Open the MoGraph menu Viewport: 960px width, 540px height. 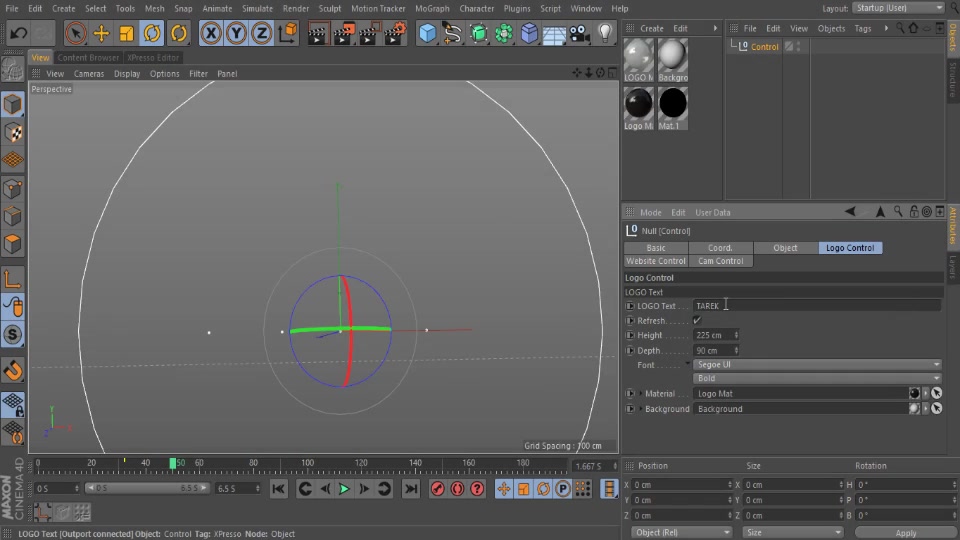(432, 9)
